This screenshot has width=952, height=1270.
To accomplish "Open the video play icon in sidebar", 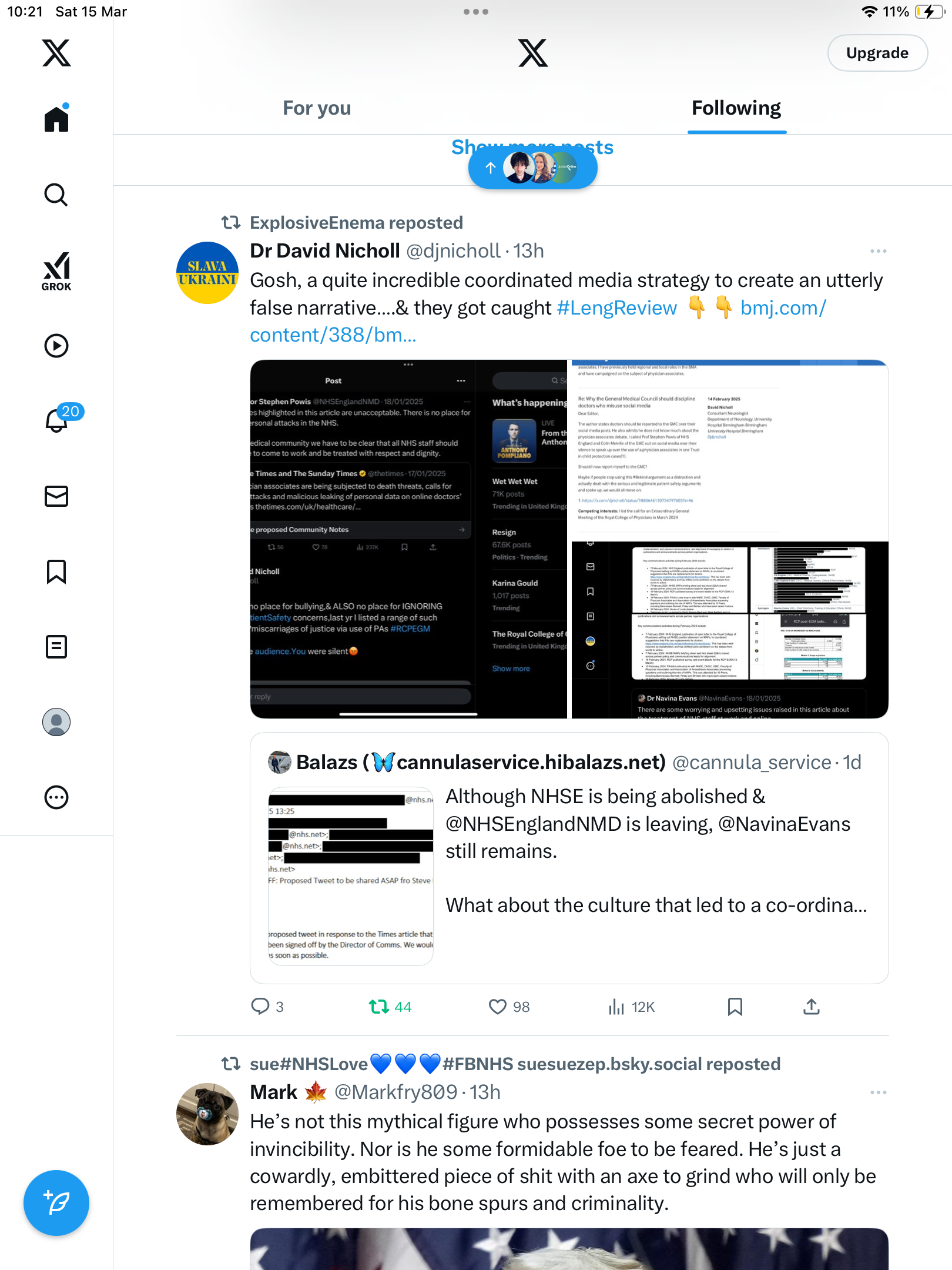I will tap(56, 346).
